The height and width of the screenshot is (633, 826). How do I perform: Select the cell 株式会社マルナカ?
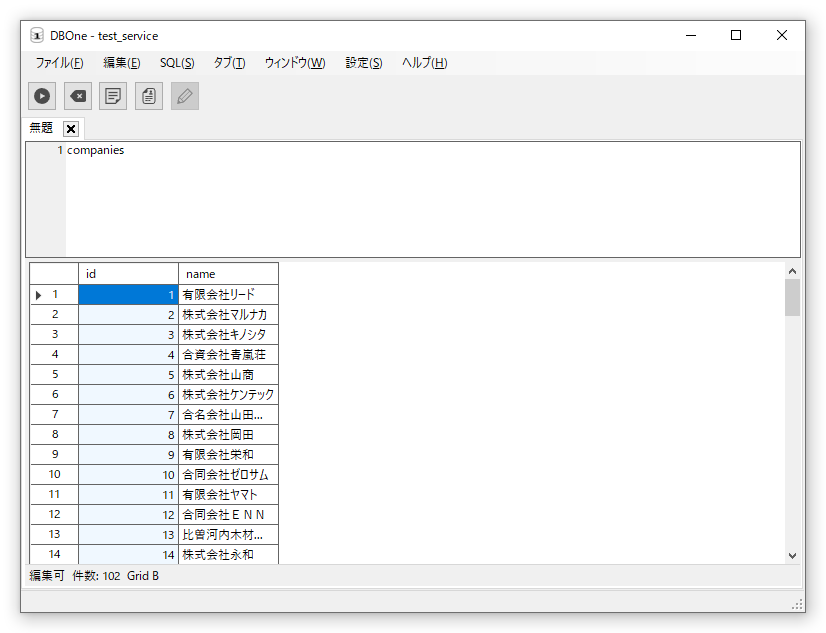[227, 315]
